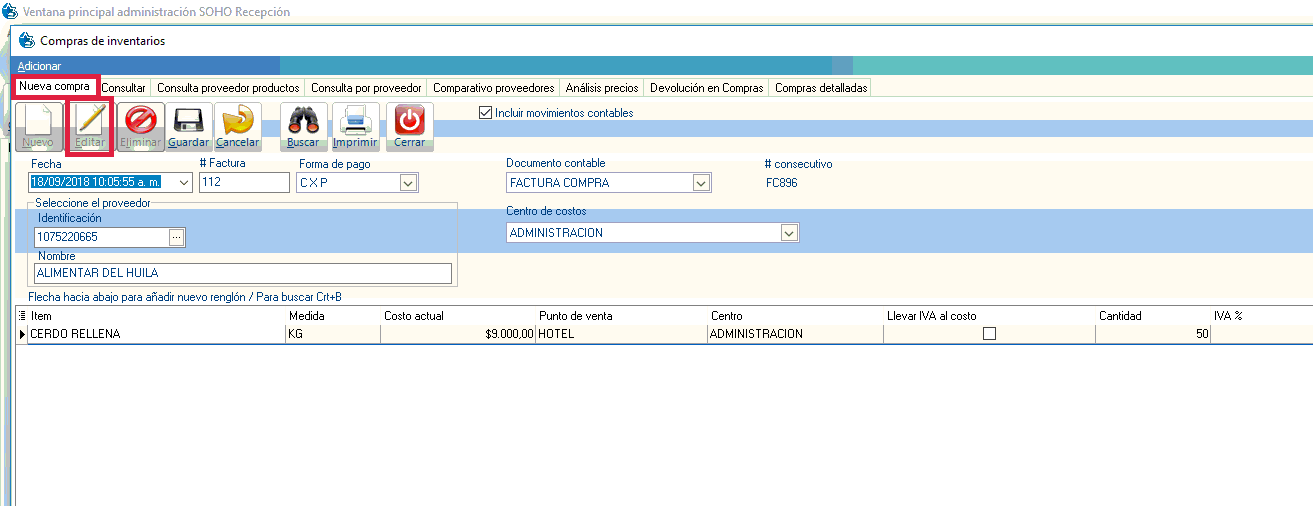Click the # Factura input field
Viewport: 1313px width, 506px height.
[x=244, y=183]
